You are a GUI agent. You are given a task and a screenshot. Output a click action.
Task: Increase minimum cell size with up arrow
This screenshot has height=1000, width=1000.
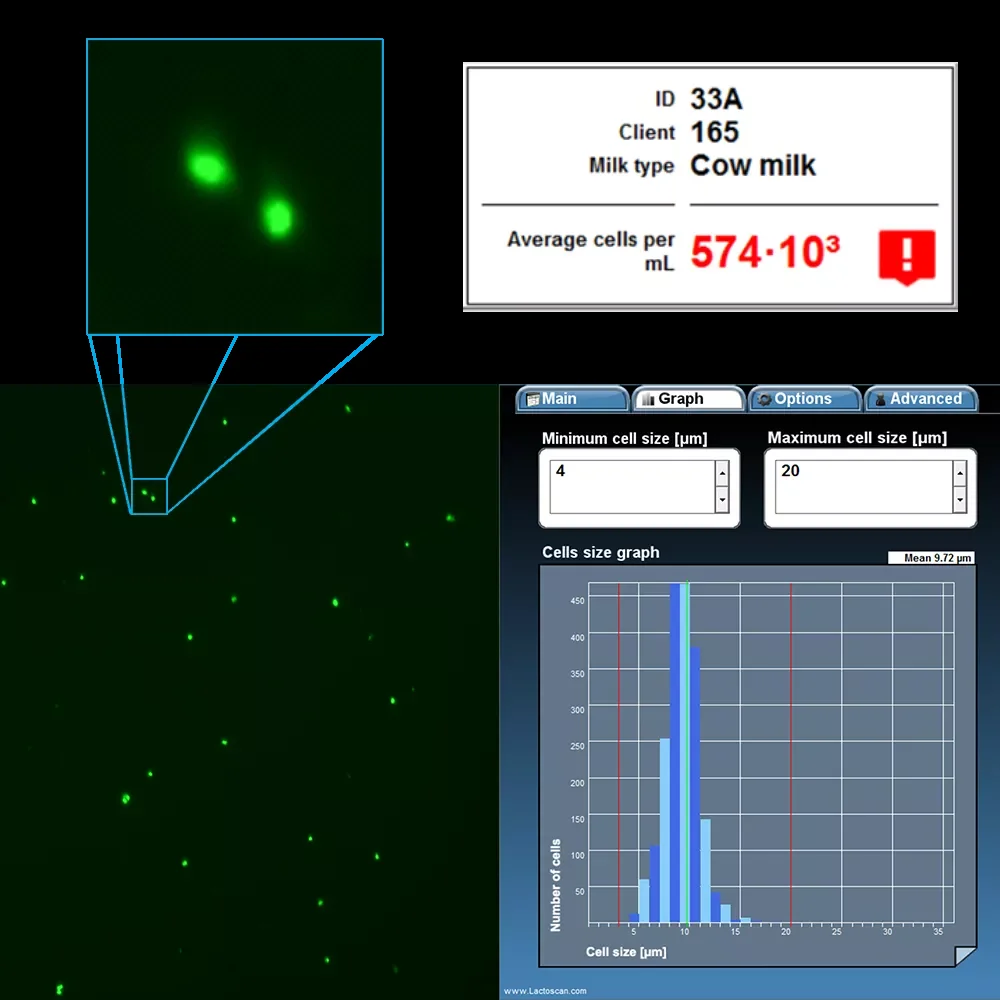pyautogui.click(x=722, y=473)
